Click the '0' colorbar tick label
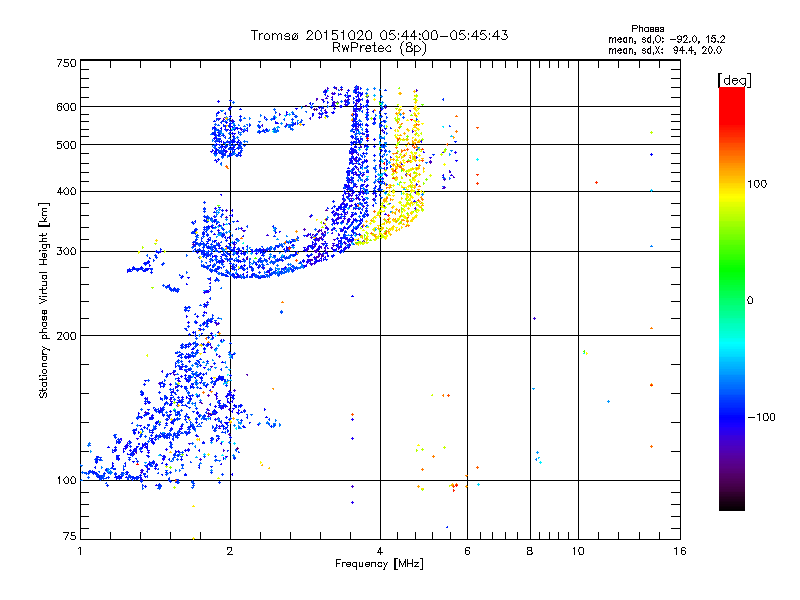The height and width of the screenshot is (600, 800). (x=750, y=301)
